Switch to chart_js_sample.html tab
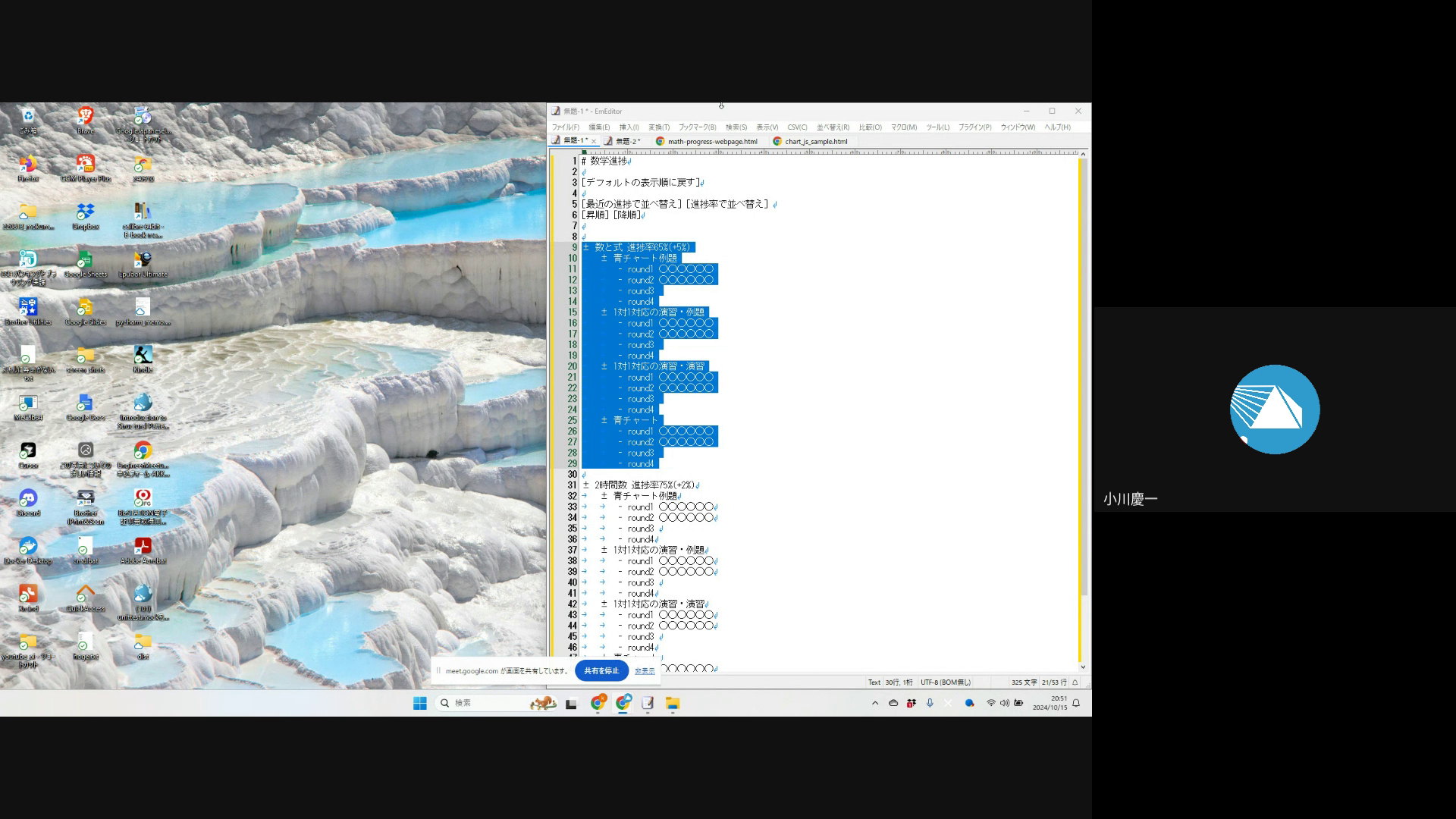 (815, 141)
